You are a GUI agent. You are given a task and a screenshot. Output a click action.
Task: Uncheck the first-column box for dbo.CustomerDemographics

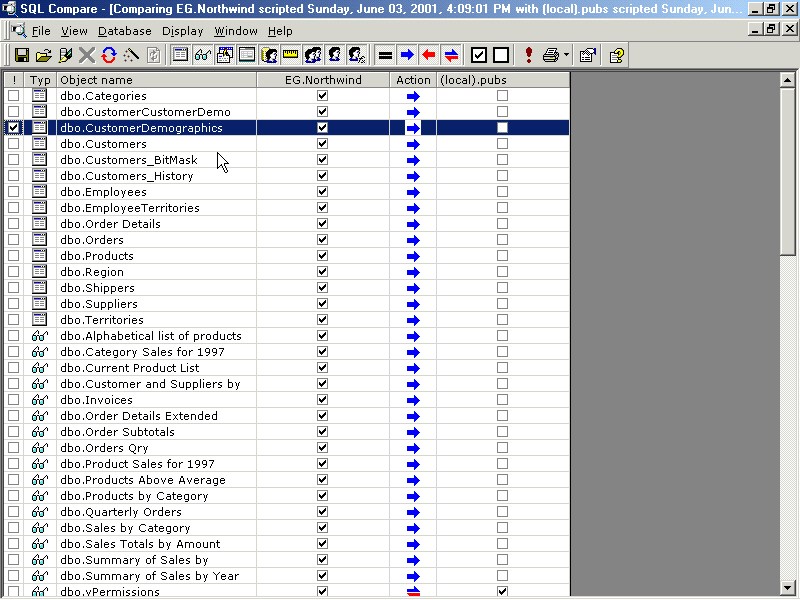13,128
